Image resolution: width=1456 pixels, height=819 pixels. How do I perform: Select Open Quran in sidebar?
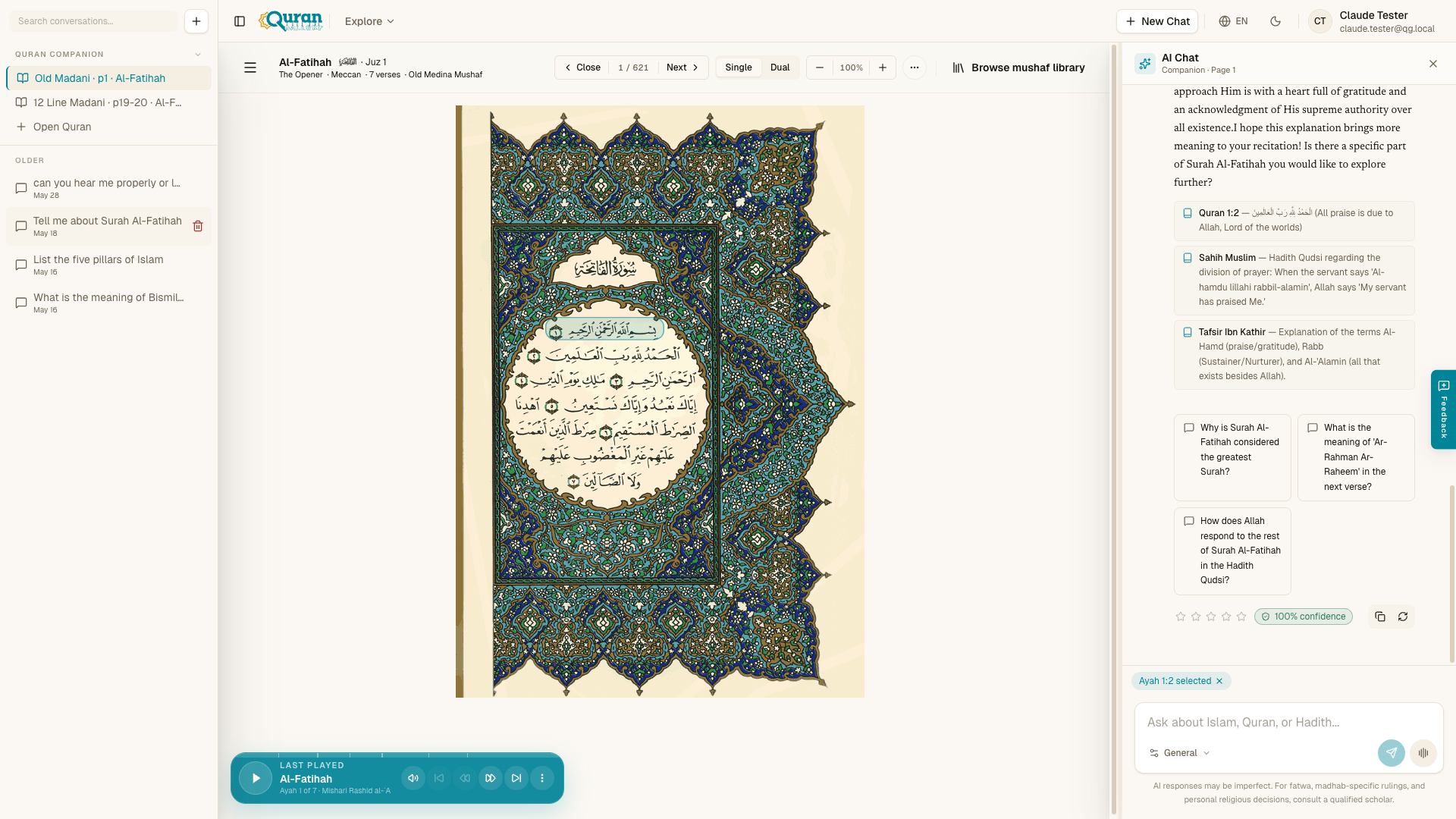(108, 127)
